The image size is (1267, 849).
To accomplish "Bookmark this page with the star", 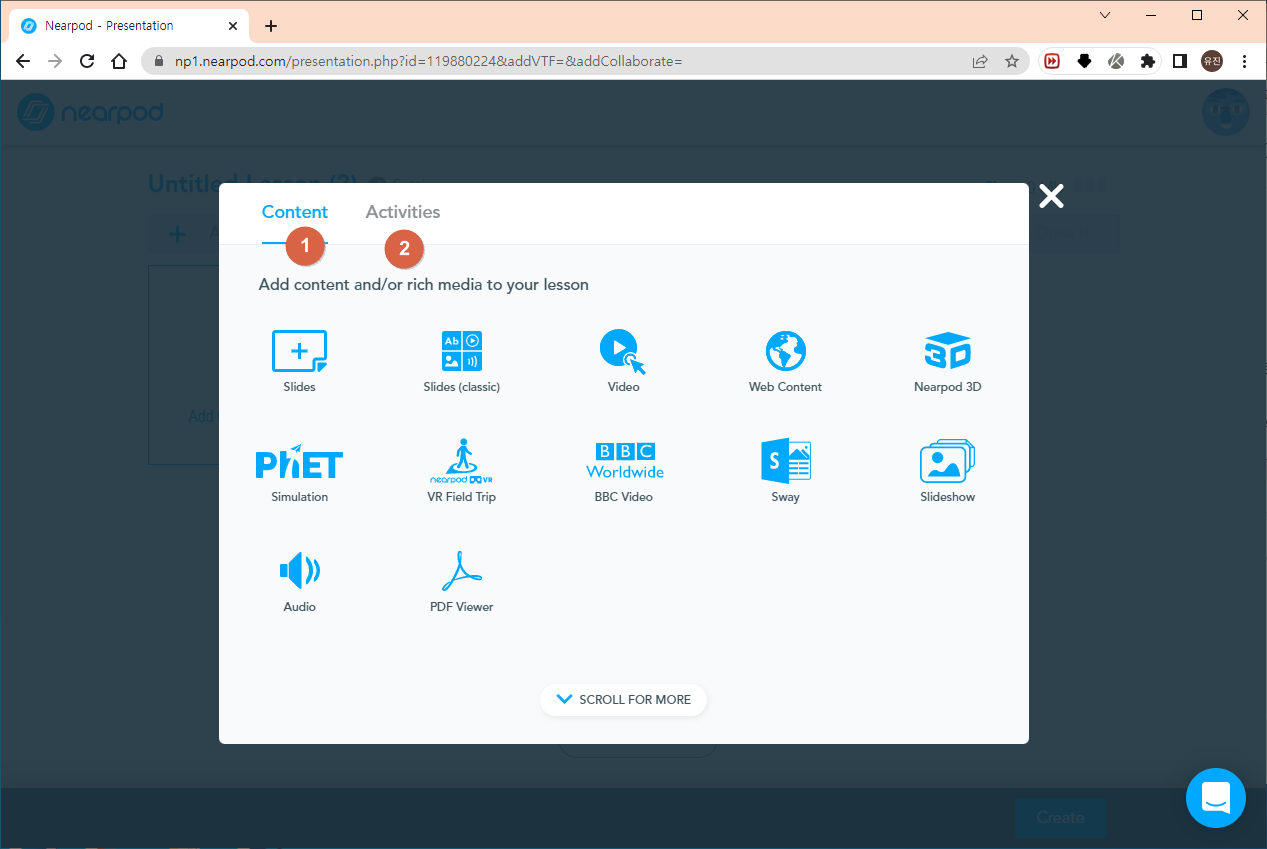I will click(x=1011, y=61).
